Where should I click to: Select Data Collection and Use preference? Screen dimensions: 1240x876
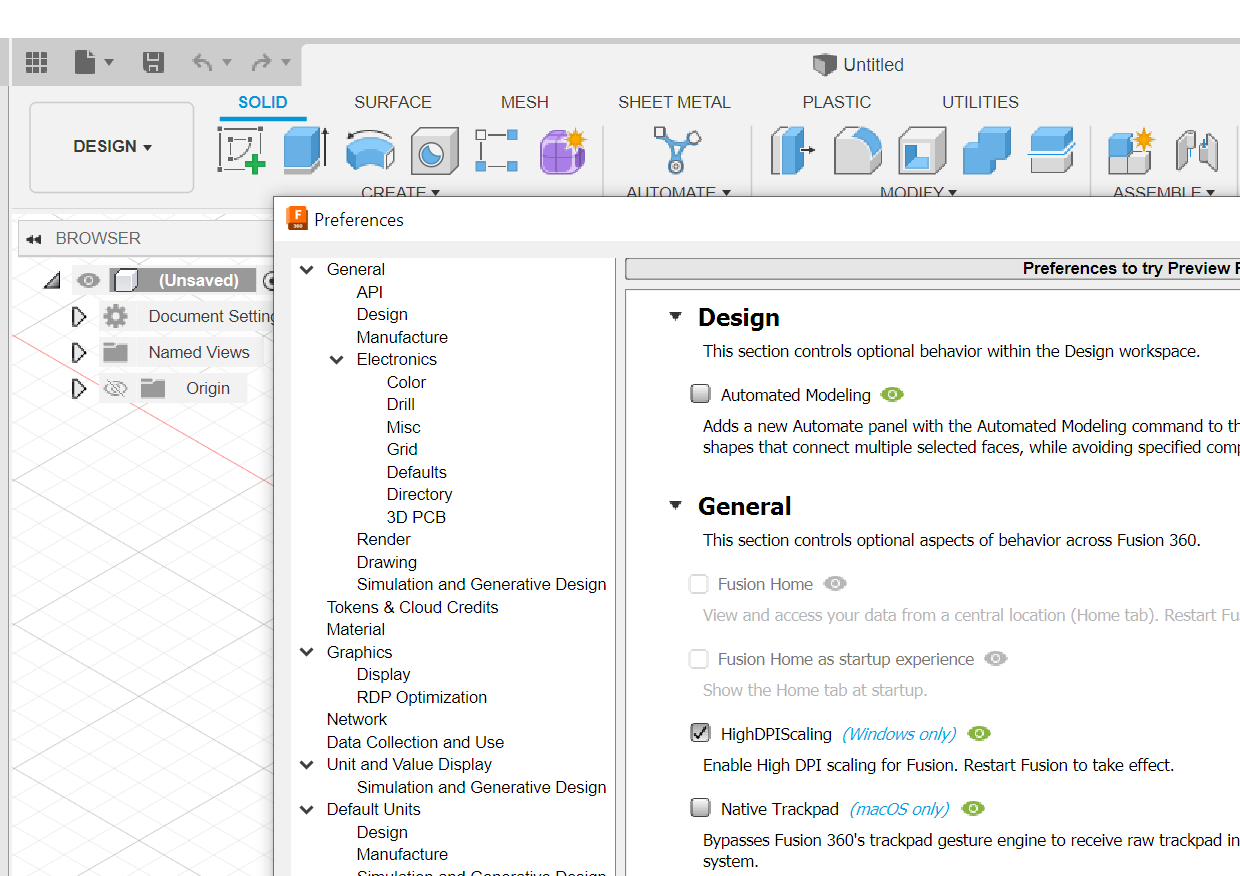click(415, 742)
